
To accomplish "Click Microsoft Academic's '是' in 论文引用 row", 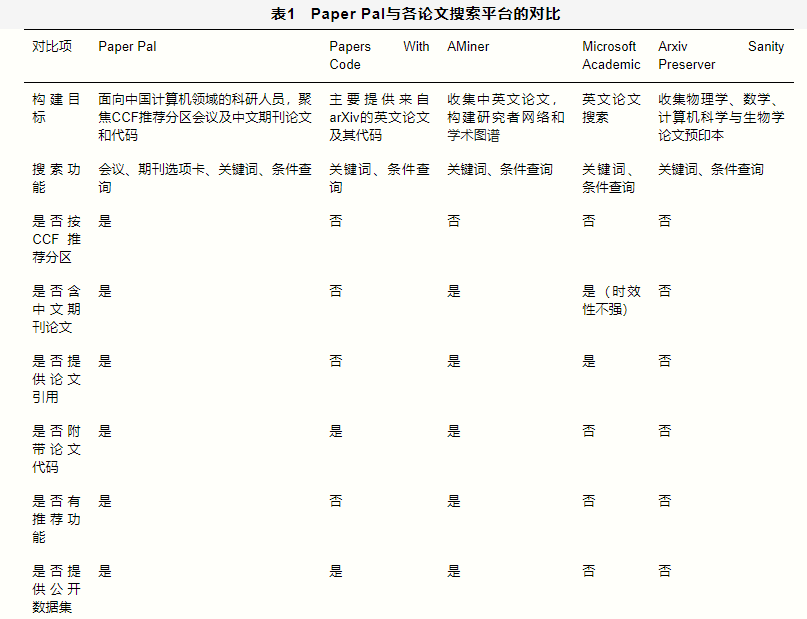I will (589, 361).
